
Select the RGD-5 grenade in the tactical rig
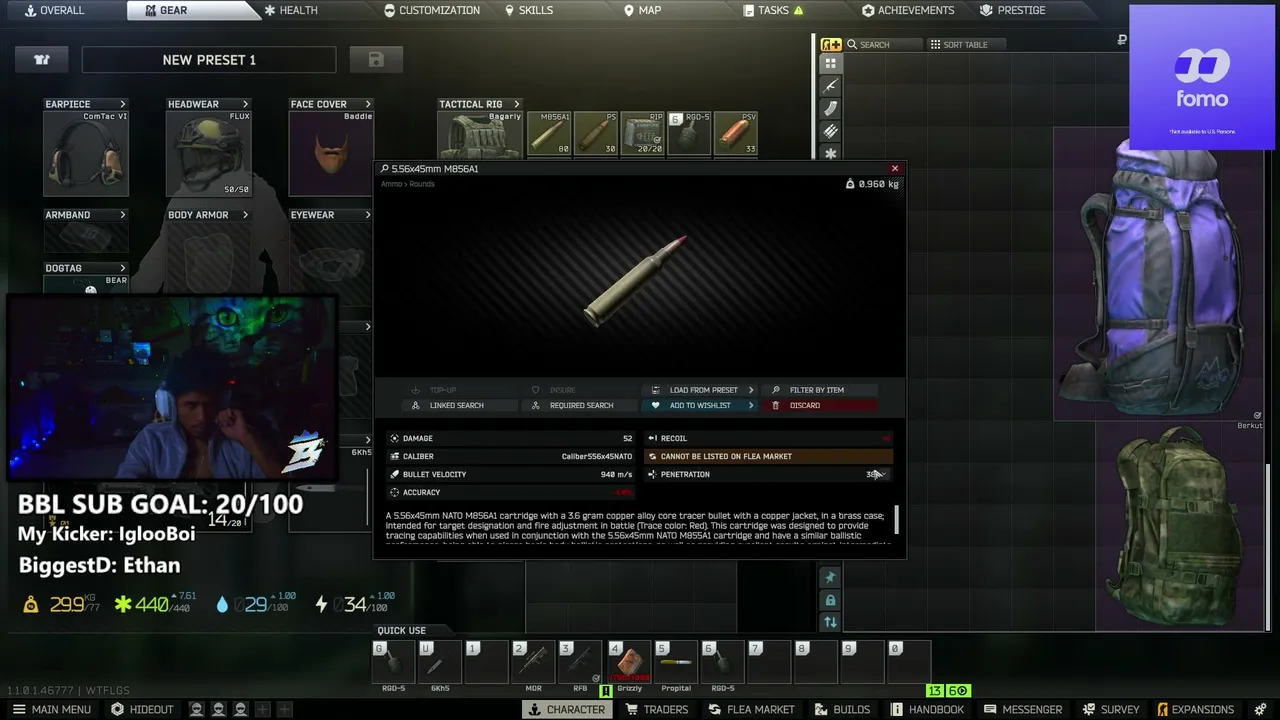tap(690, 134)
